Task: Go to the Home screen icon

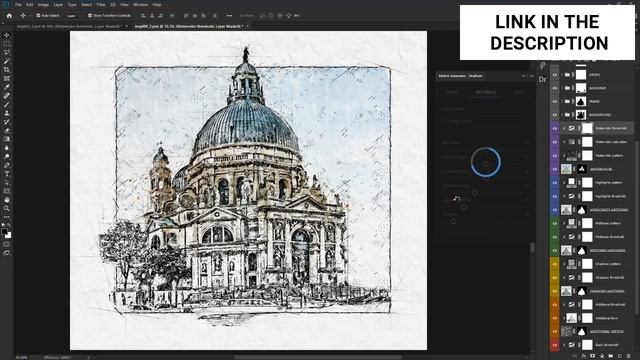Action: coord(9,16)
